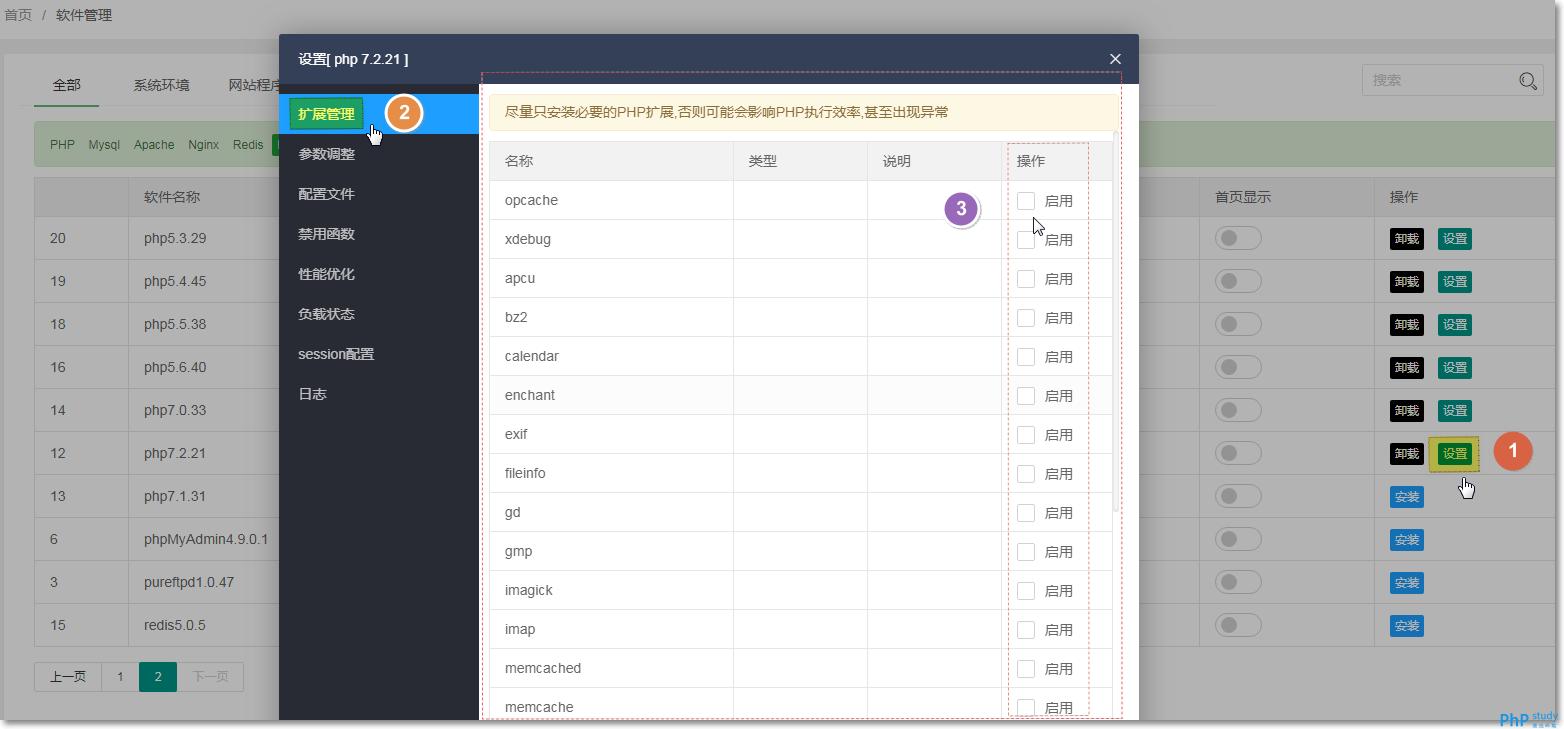Install php7.1.31 with 安装 button

[x=1407, y=497]
